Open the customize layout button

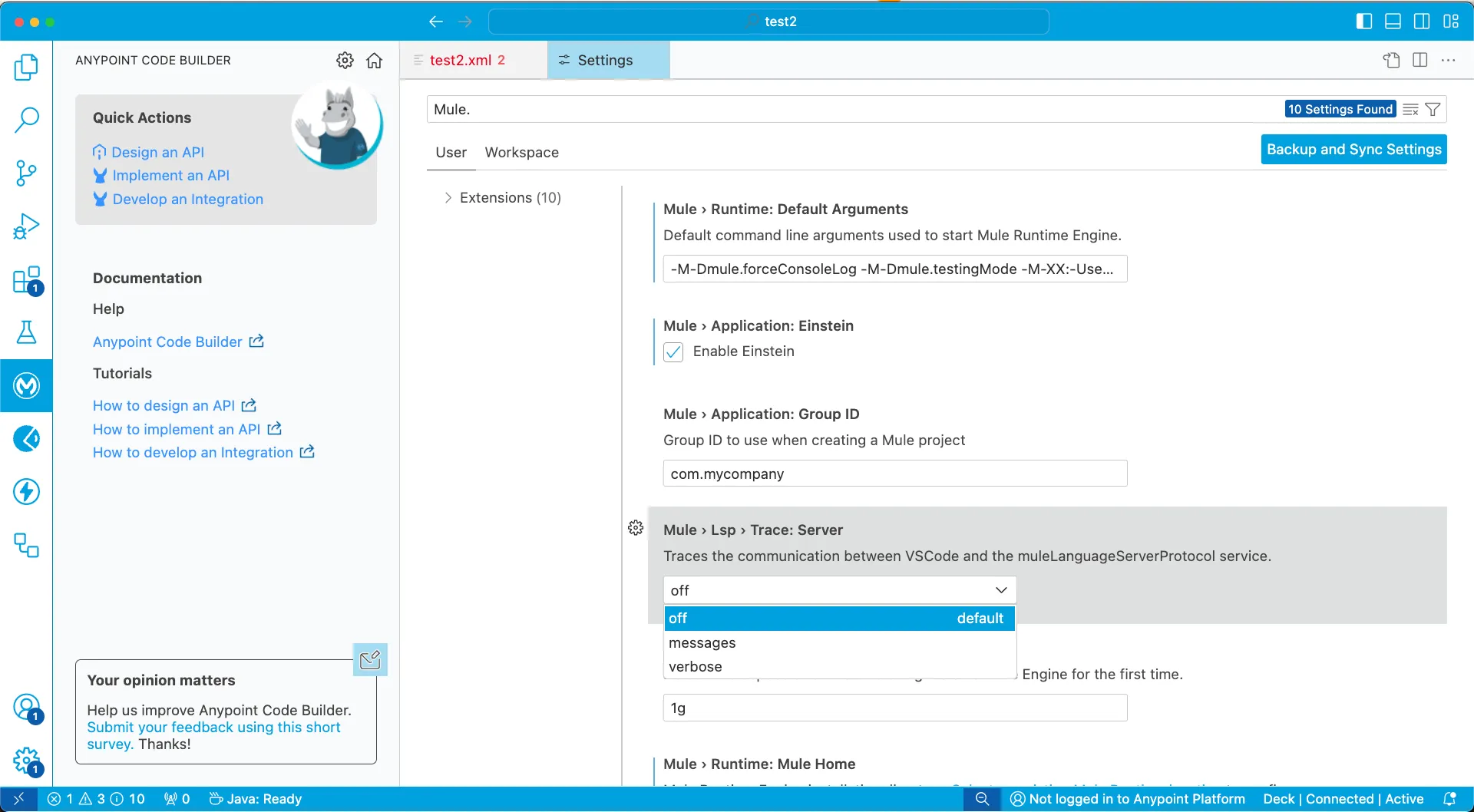click(x=1450, y=21)
